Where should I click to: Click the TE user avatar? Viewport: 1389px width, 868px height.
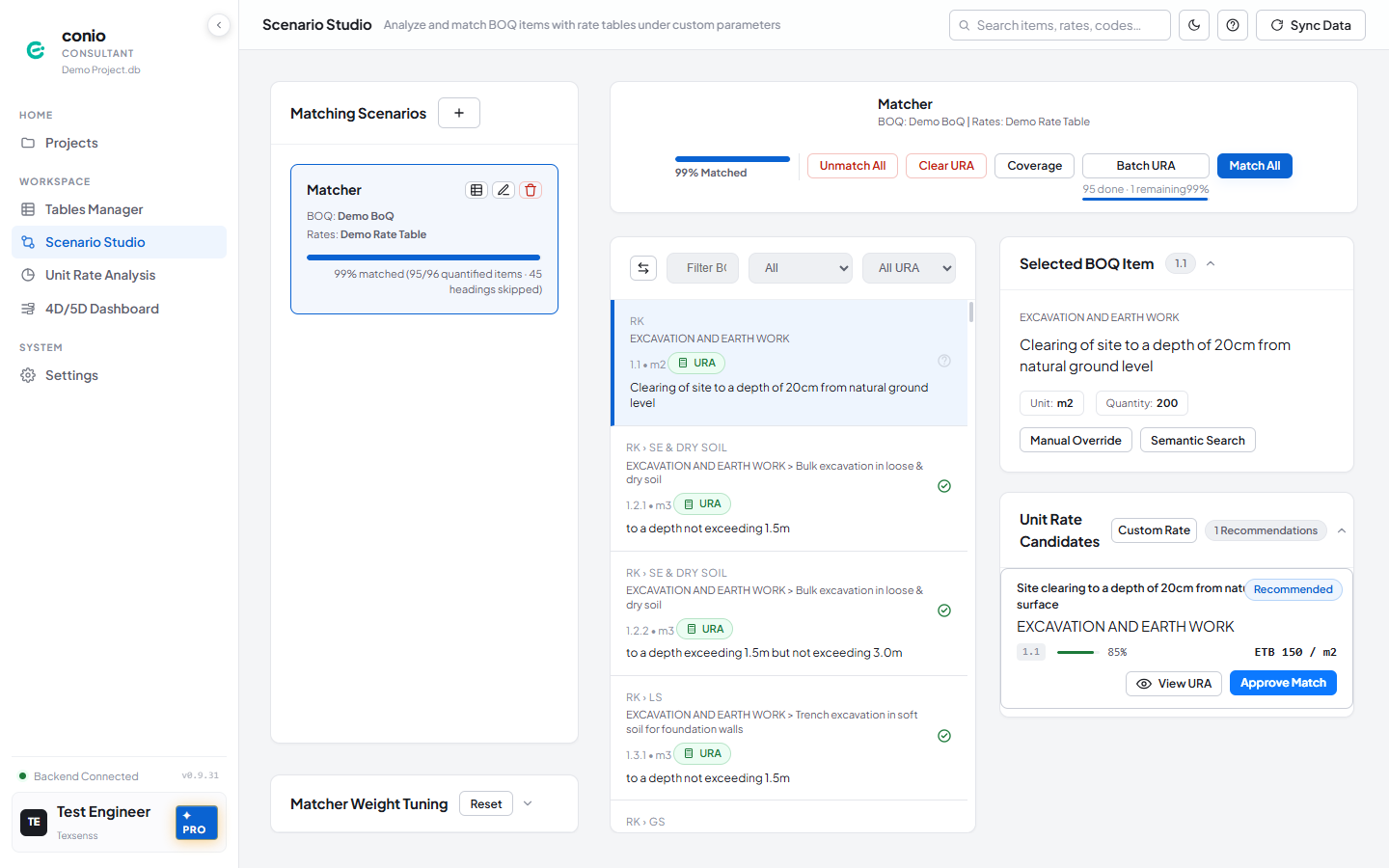click(x=34, y=822)
